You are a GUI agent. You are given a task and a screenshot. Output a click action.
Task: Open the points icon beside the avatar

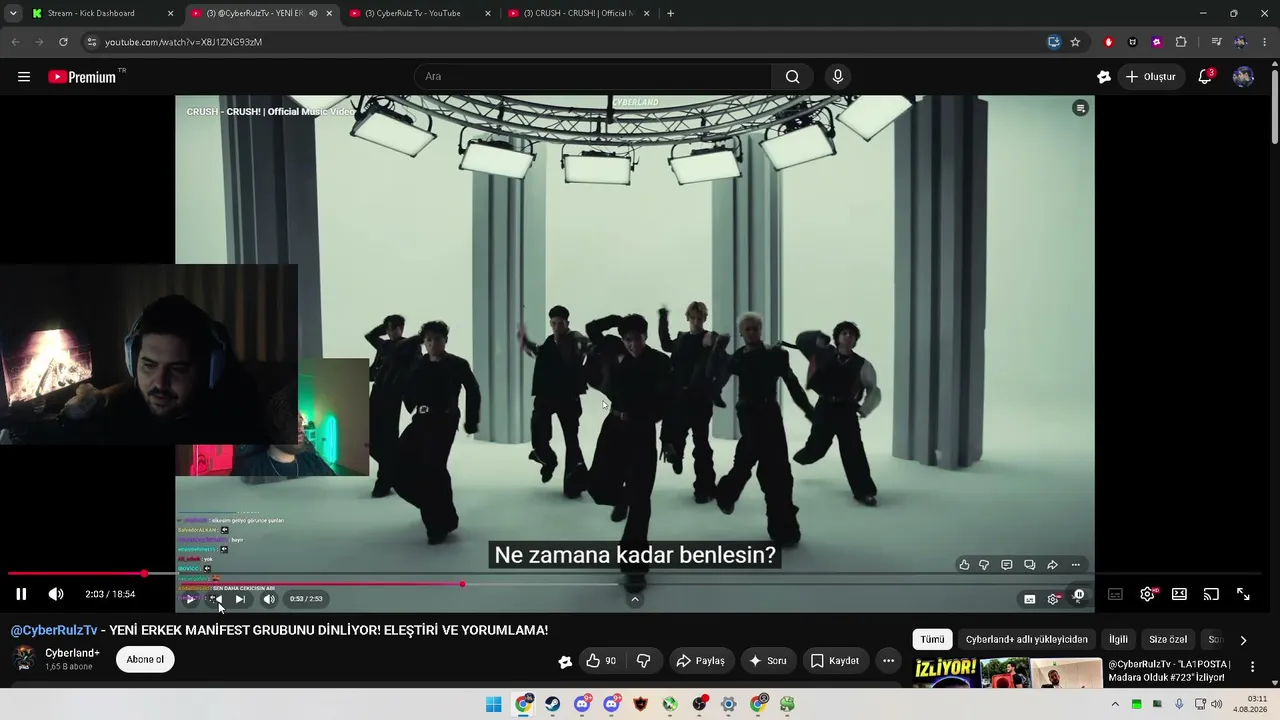click(x=1104, y=77)
